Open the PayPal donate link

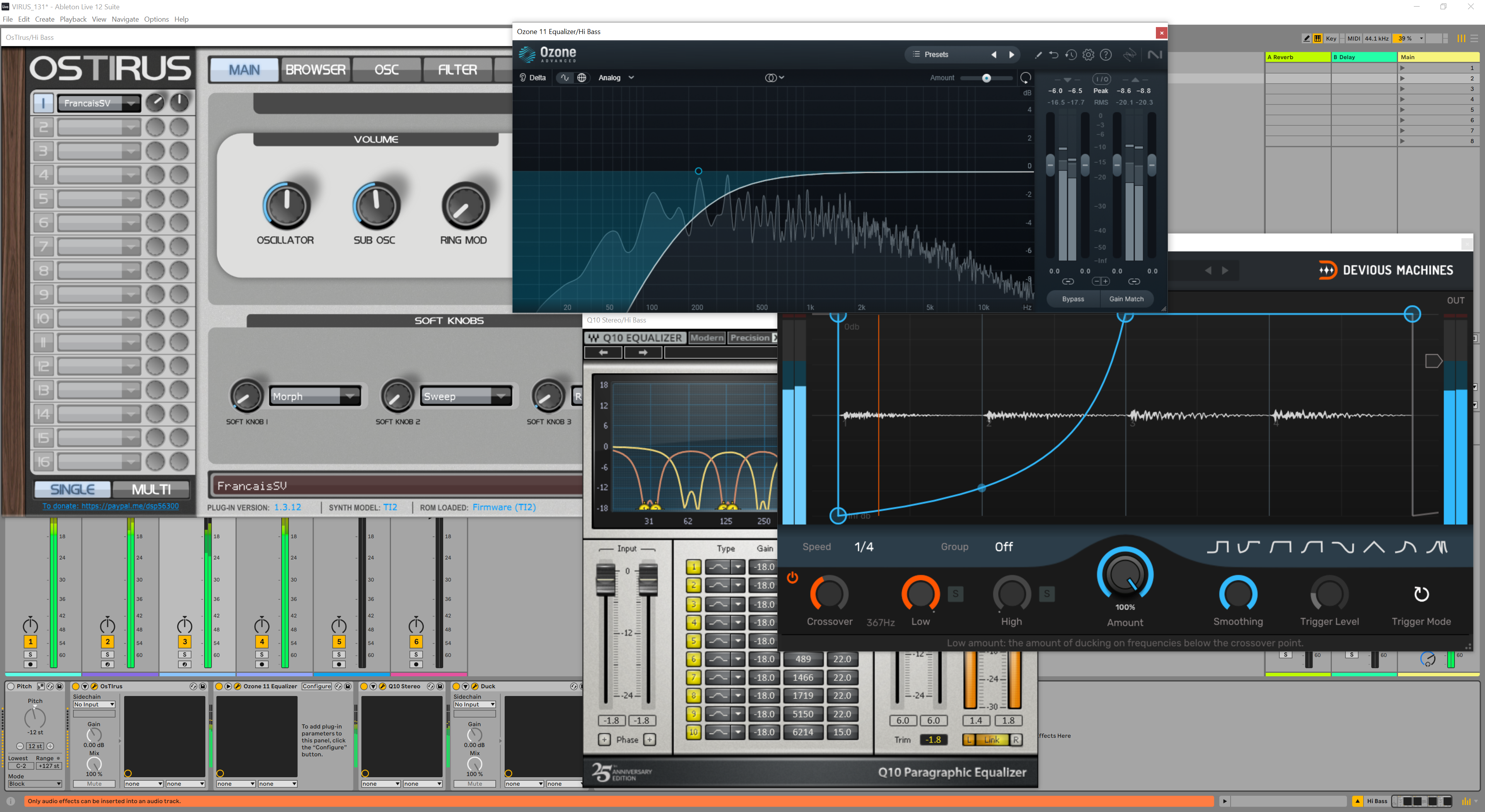[x=110, y=506]
